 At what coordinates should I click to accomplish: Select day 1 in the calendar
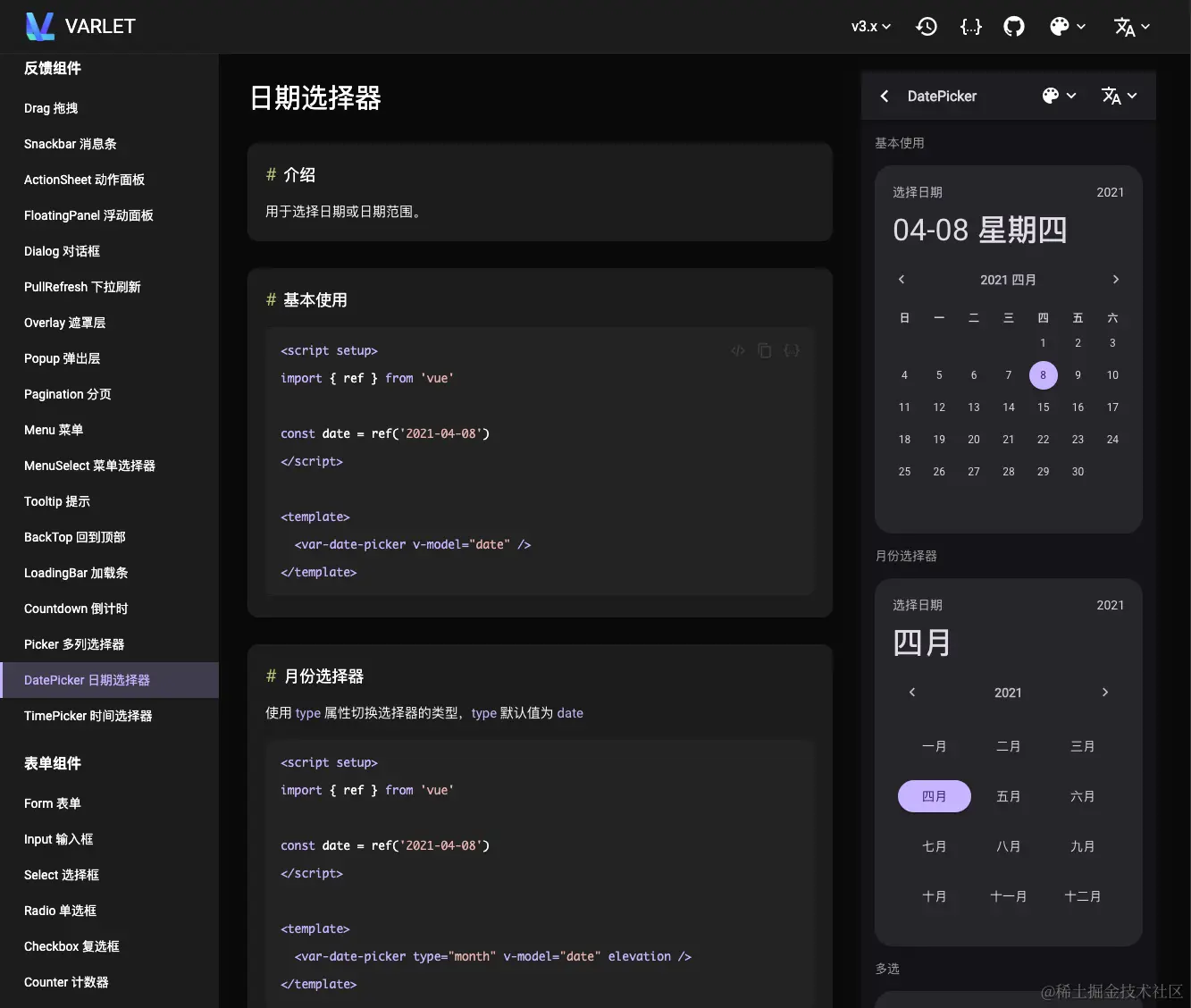(x=1043, y=343)
